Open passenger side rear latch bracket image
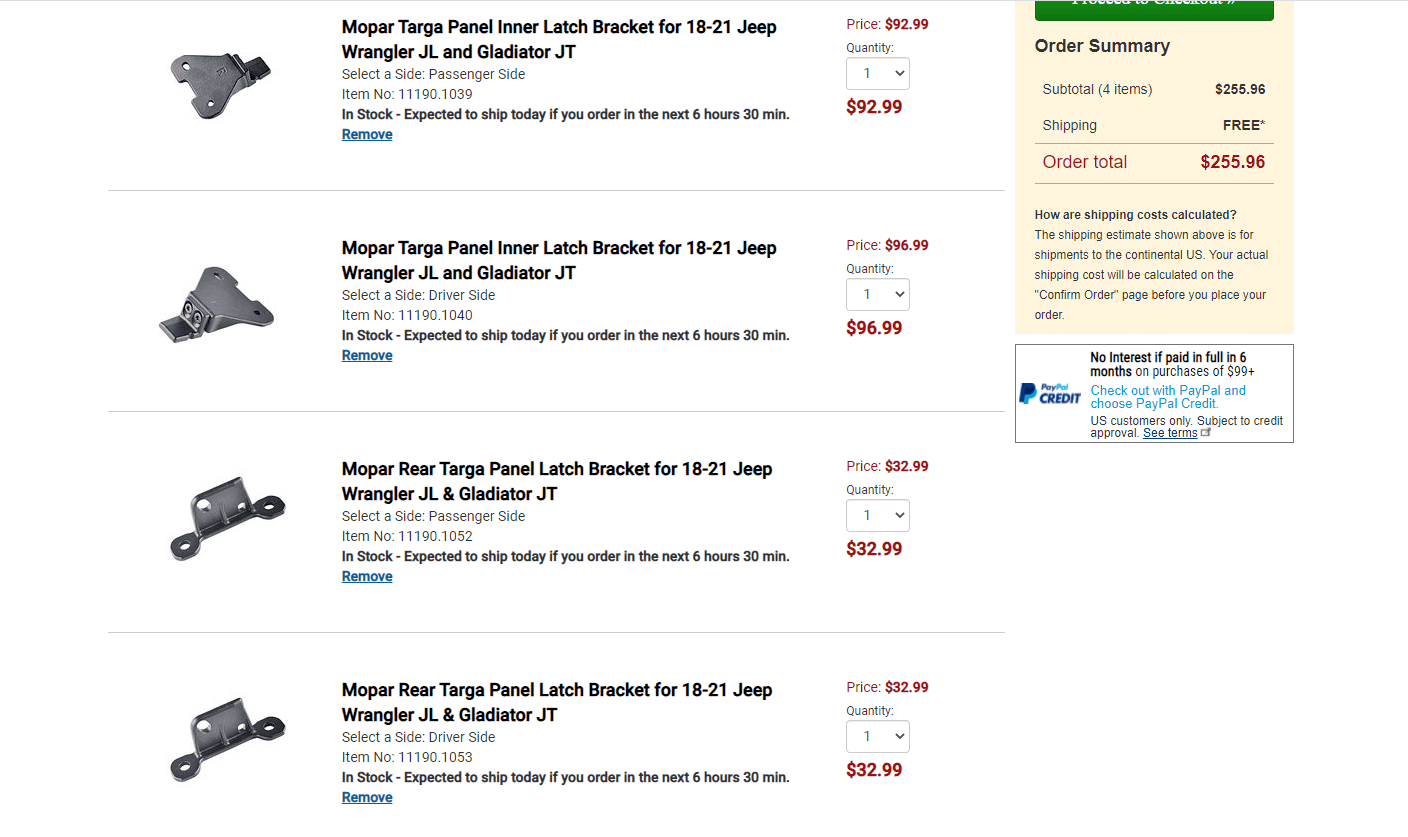1408x837 pixels. pyautogui.click(x=228, y=518)
